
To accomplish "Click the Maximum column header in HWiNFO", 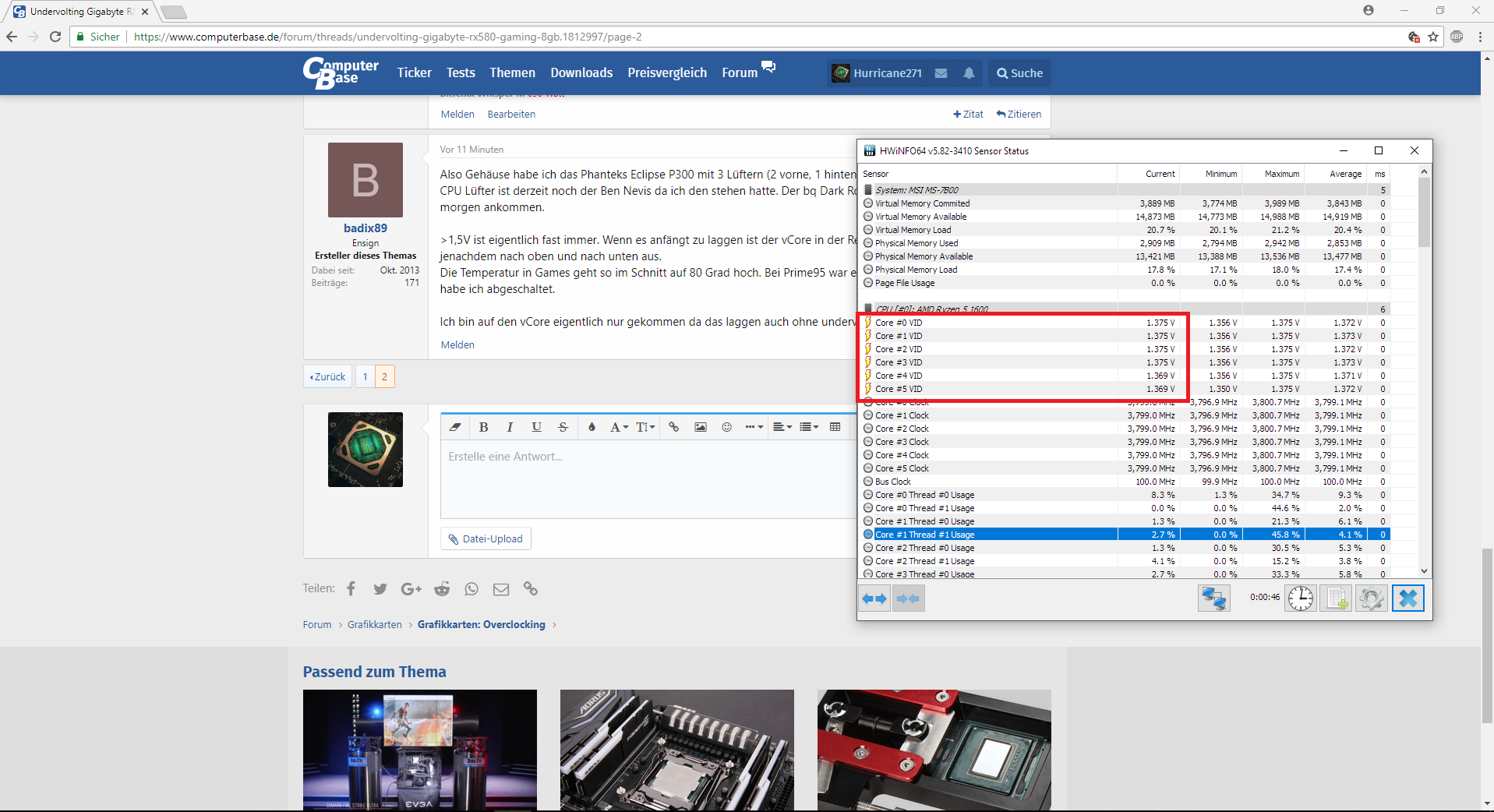I will click(1273, 174).
